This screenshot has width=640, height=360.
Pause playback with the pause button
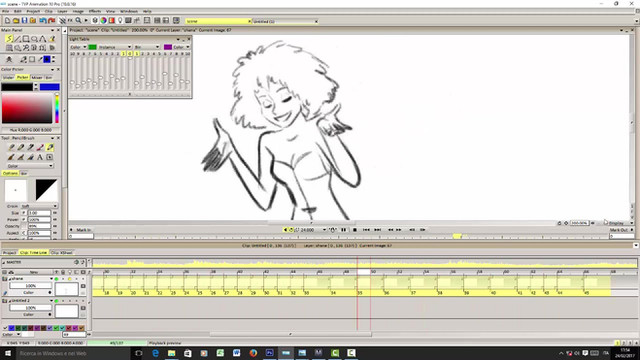pos(344,230)
